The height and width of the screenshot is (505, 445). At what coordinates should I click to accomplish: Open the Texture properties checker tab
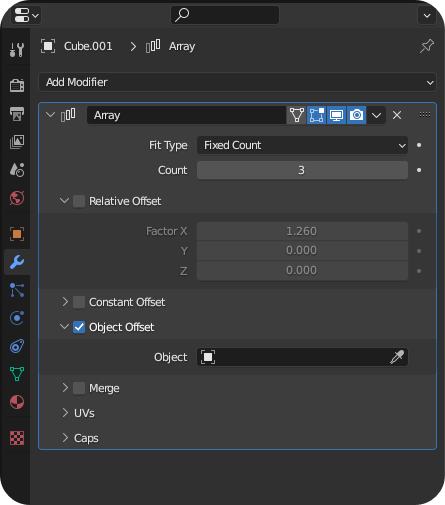click(x=17, y=438)
